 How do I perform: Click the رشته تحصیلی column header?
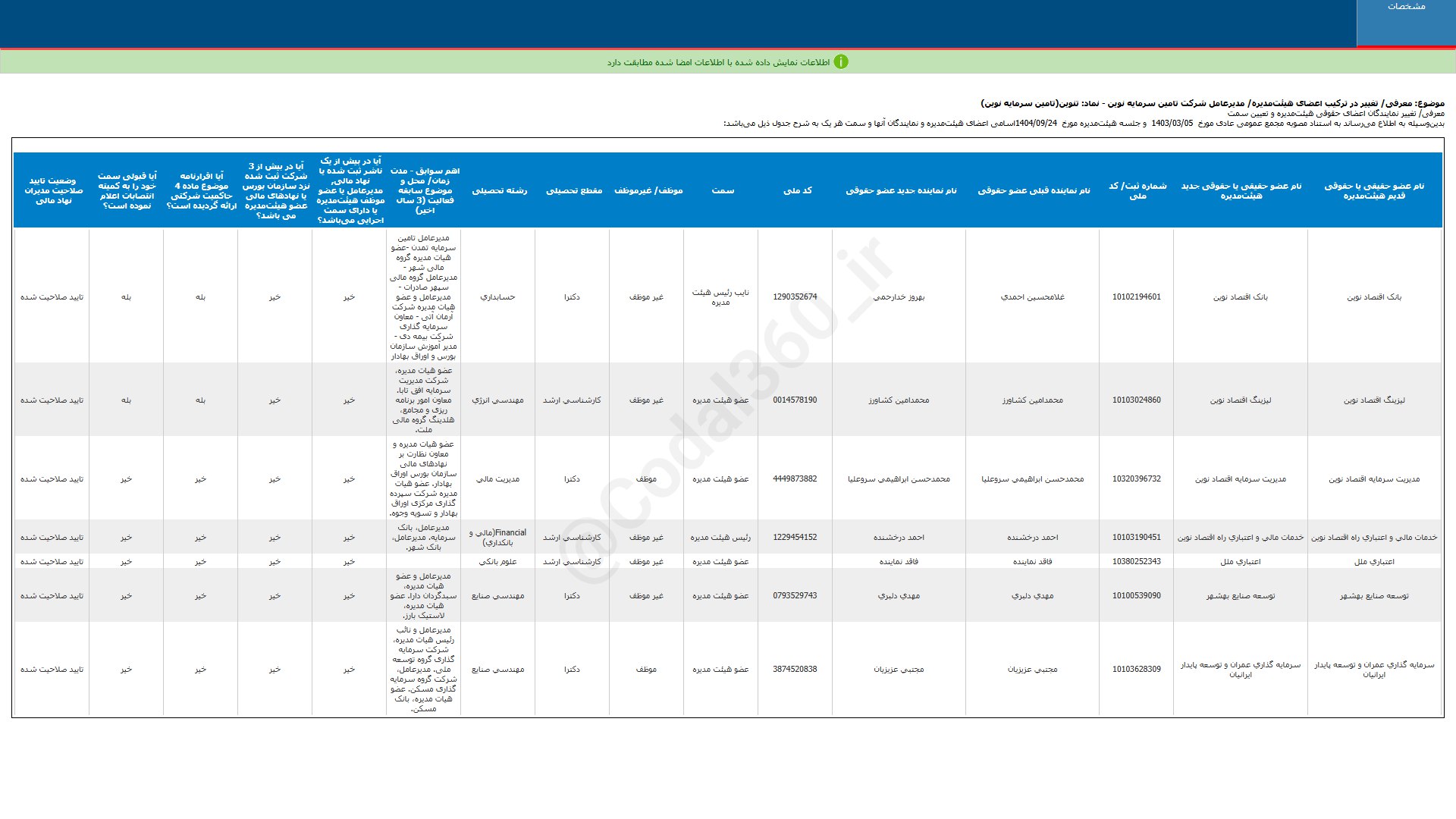click(499, 190)
